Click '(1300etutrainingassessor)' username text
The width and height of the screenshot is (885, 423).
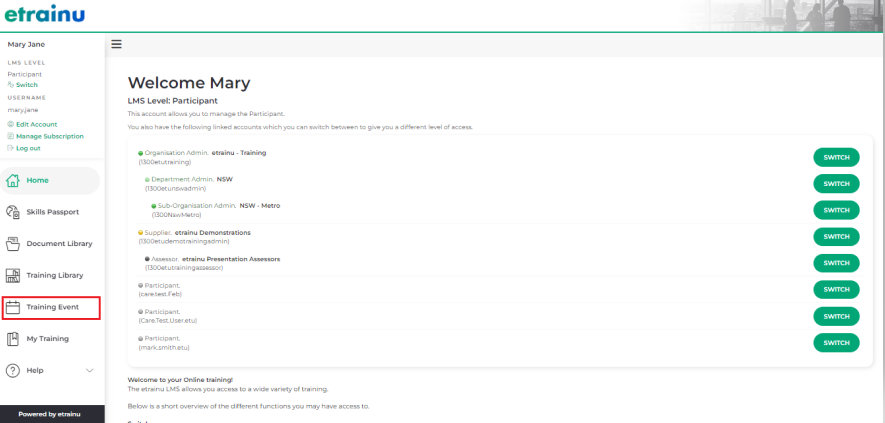click(x=184, y=268)
